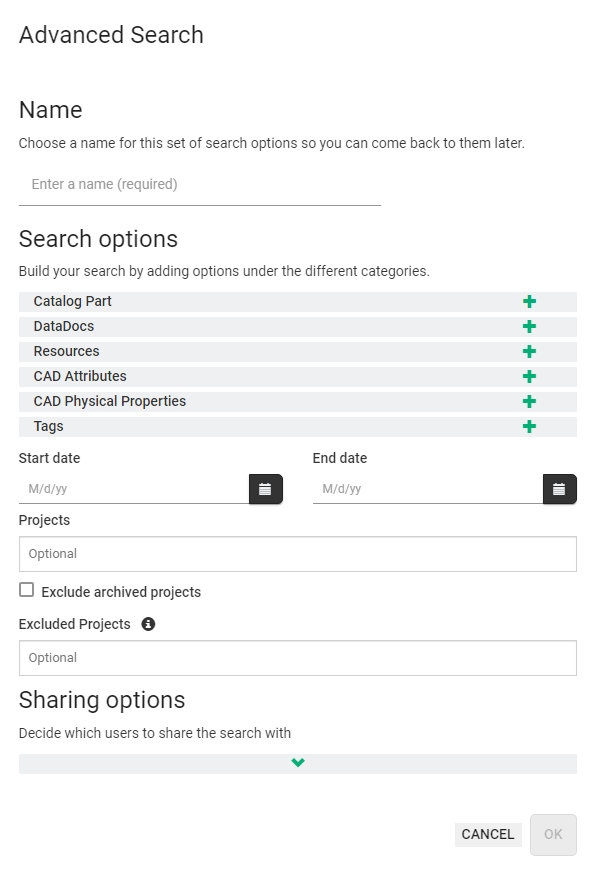Focus the search name input field

pos(200,185)
